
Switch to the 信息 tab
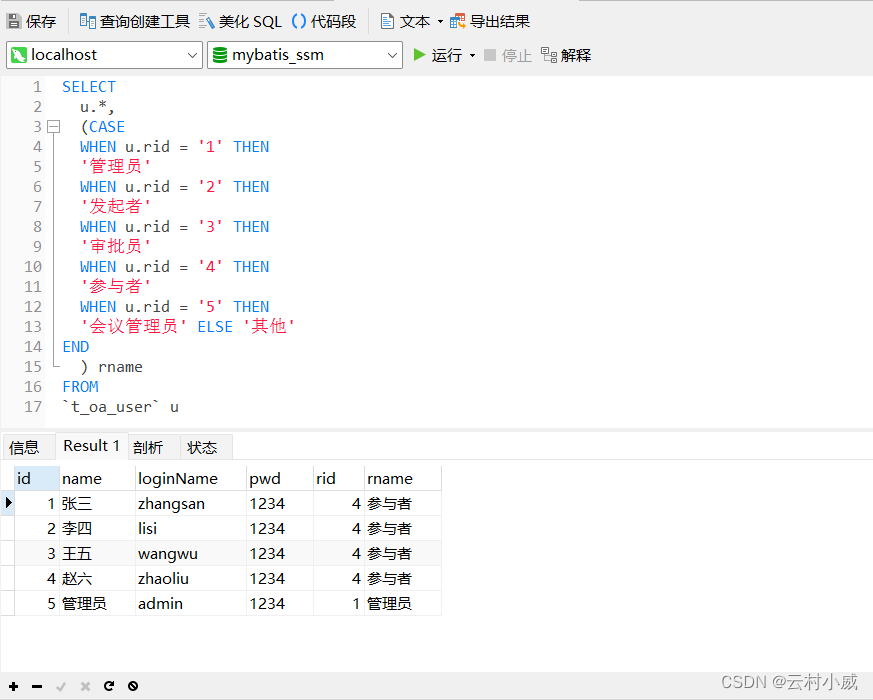point(27,446)
